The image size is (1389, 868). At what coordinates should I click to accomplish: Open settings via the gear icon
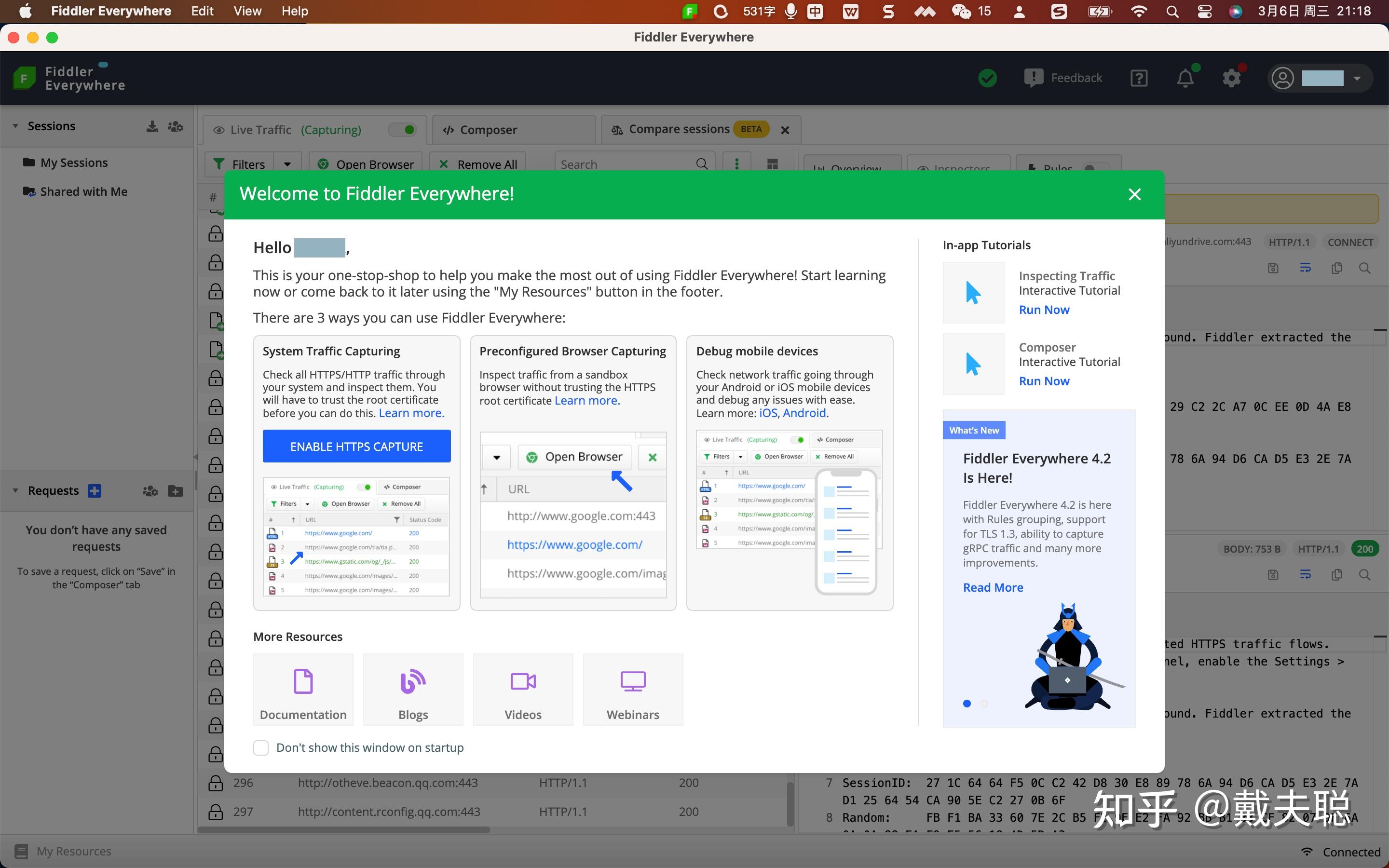tap(1231, 78)
